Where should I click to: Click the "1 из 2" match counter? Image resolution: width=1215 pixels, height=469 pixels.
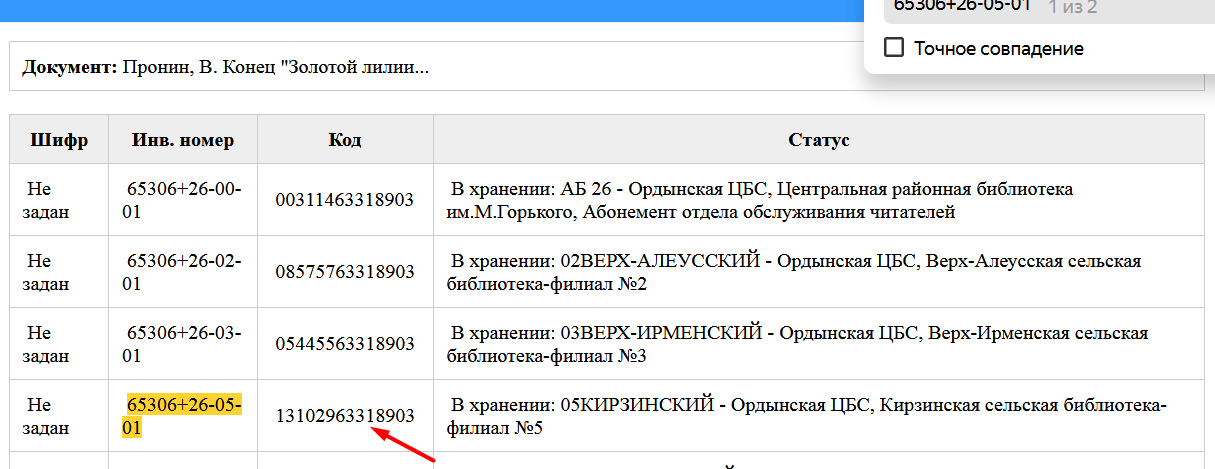tap(1072, 7)
